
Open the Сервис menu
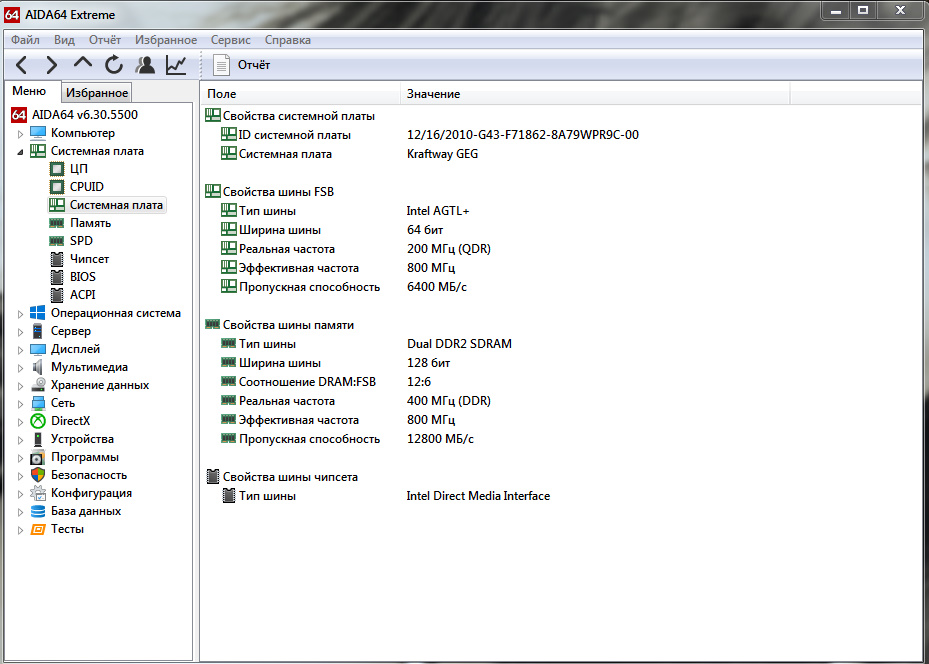(230, 40)
